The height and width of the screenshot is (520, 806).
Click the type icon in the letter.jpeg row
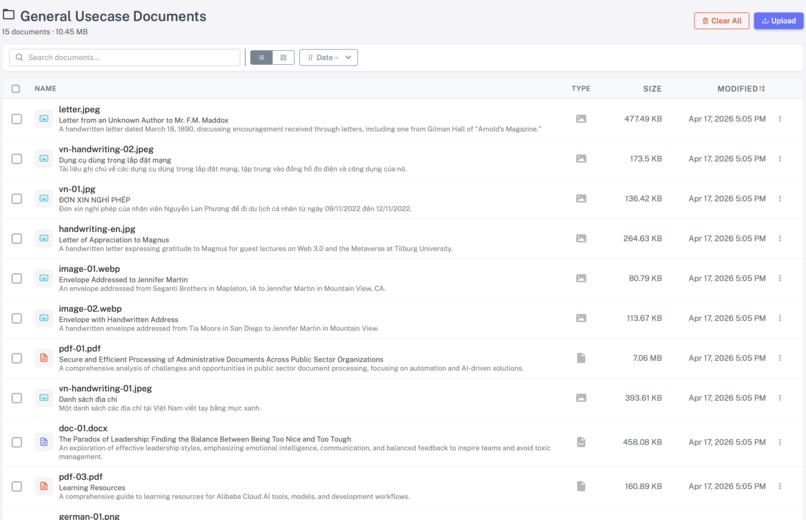(x=581, y=119)
